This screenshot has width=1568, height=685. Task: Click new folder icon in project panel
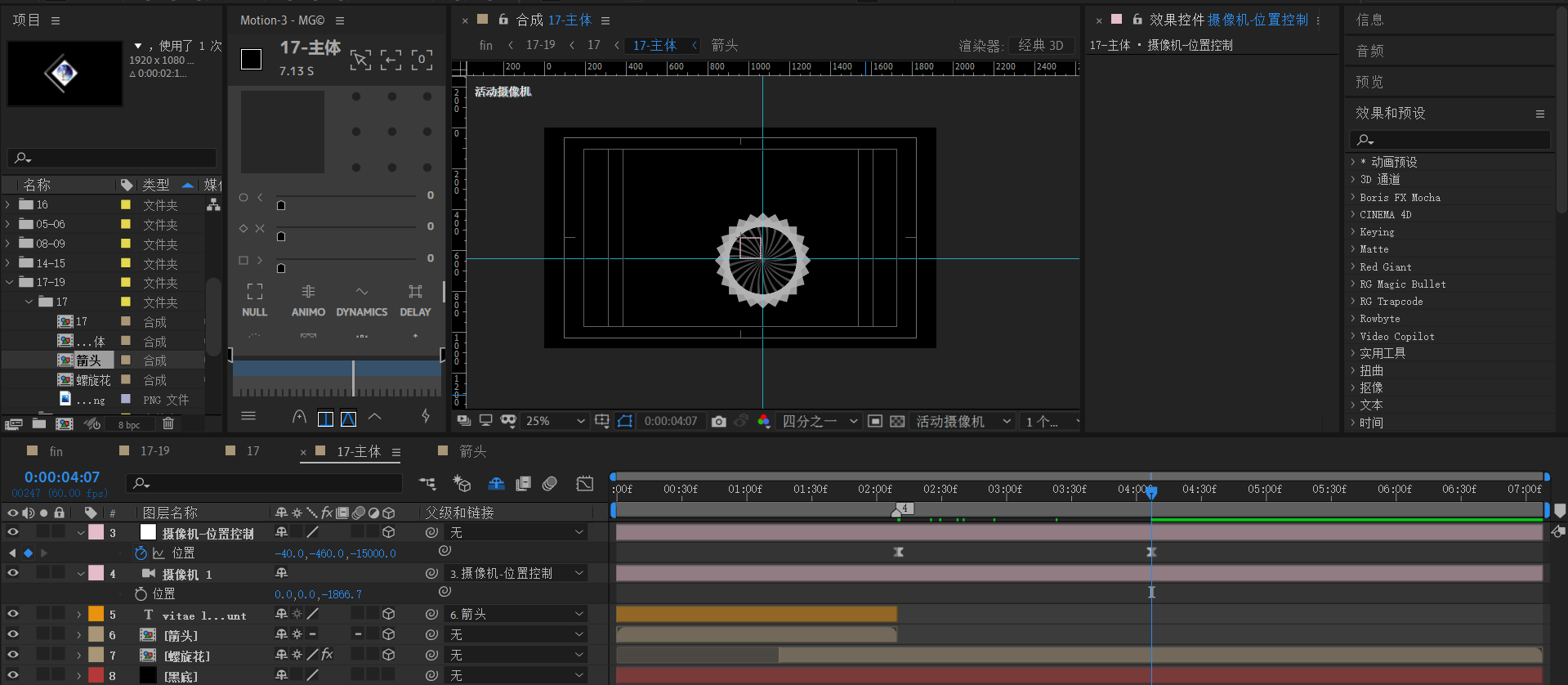(39, 423)
